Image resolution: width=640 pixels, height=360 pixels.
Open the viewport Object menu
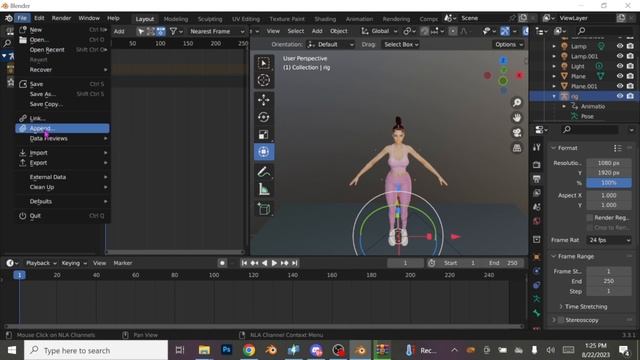pos(338,31)
